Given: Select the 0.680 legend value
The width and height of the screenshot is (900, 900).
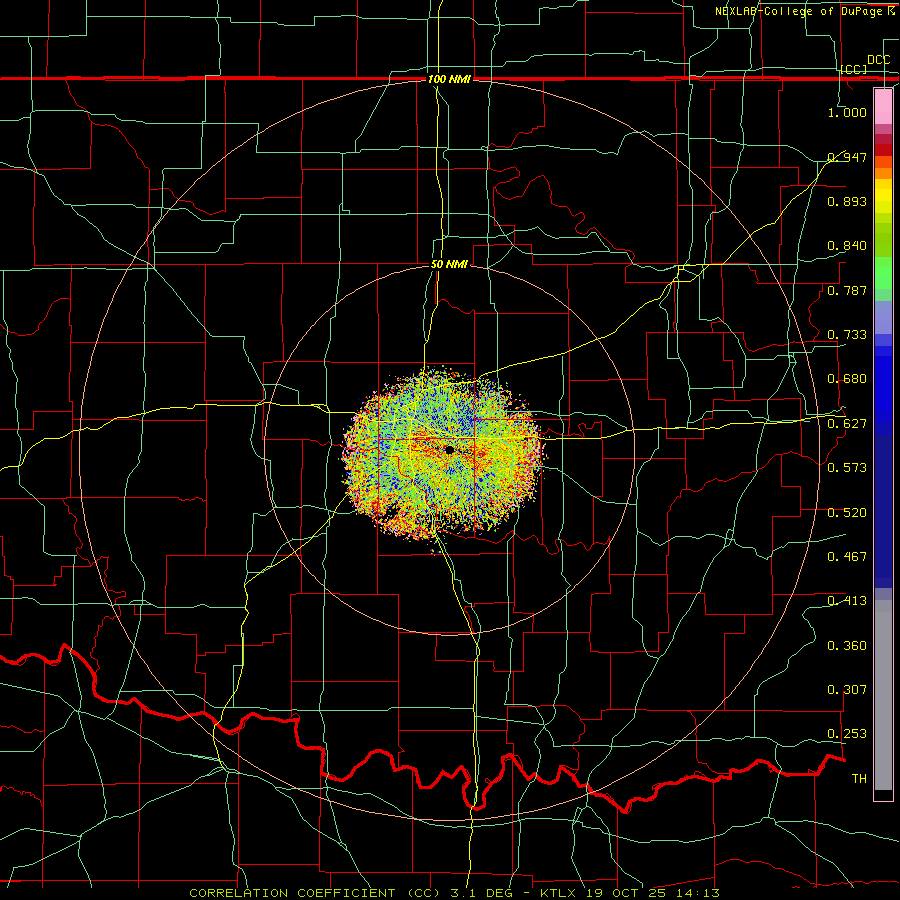Looking at the screenshot, I should point(847,379).
